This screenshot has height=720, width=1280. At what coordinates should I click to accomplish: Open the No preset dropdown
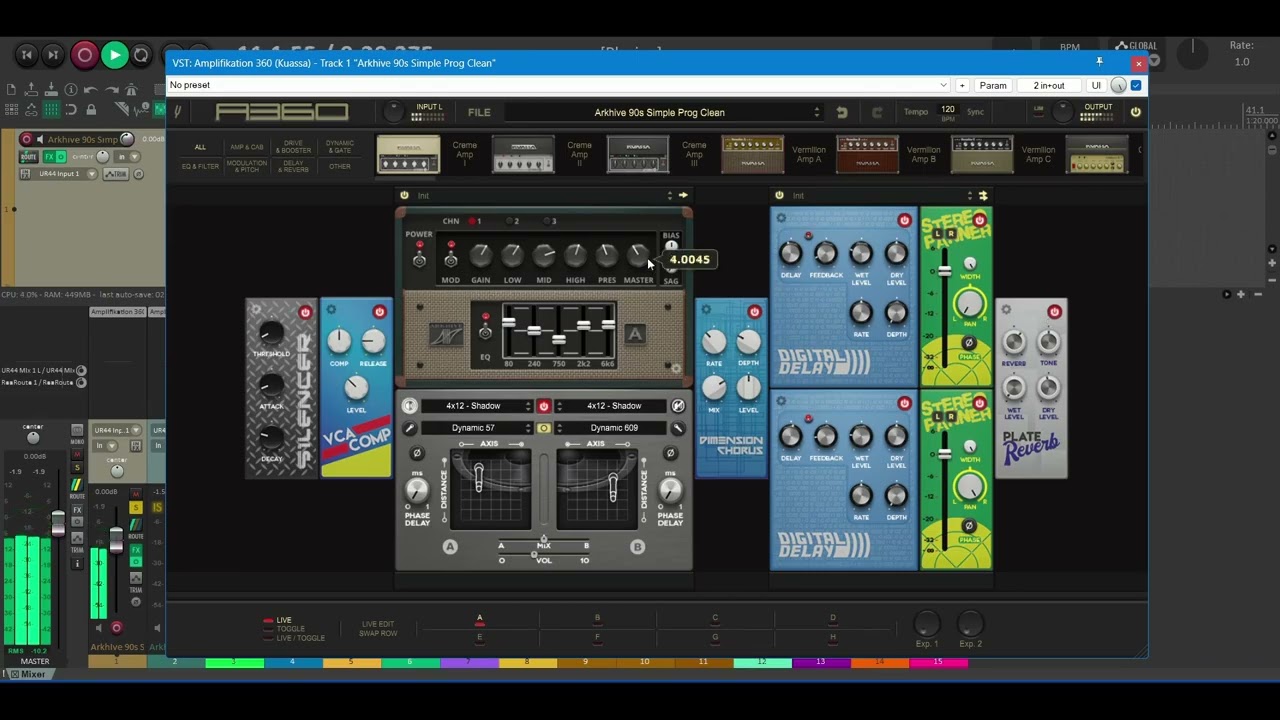(558, 85)
